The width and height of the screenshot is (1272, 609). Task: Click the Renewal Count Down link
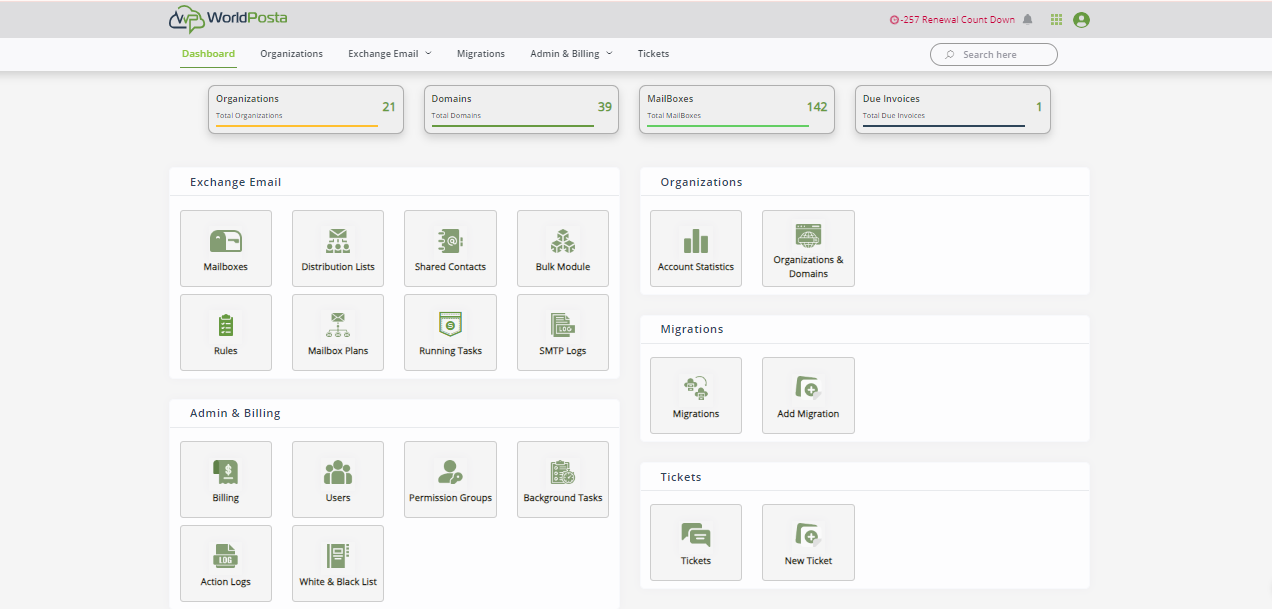[952, 20]
